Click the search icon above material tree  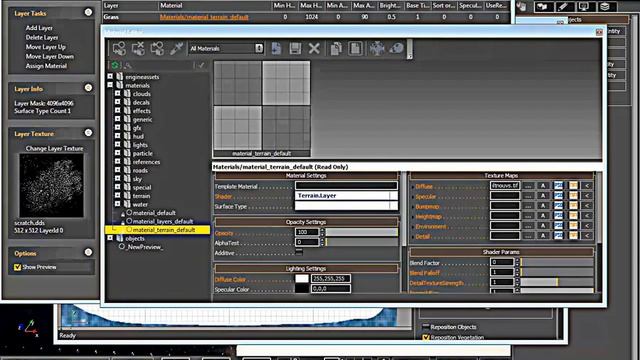coord(128,65)
